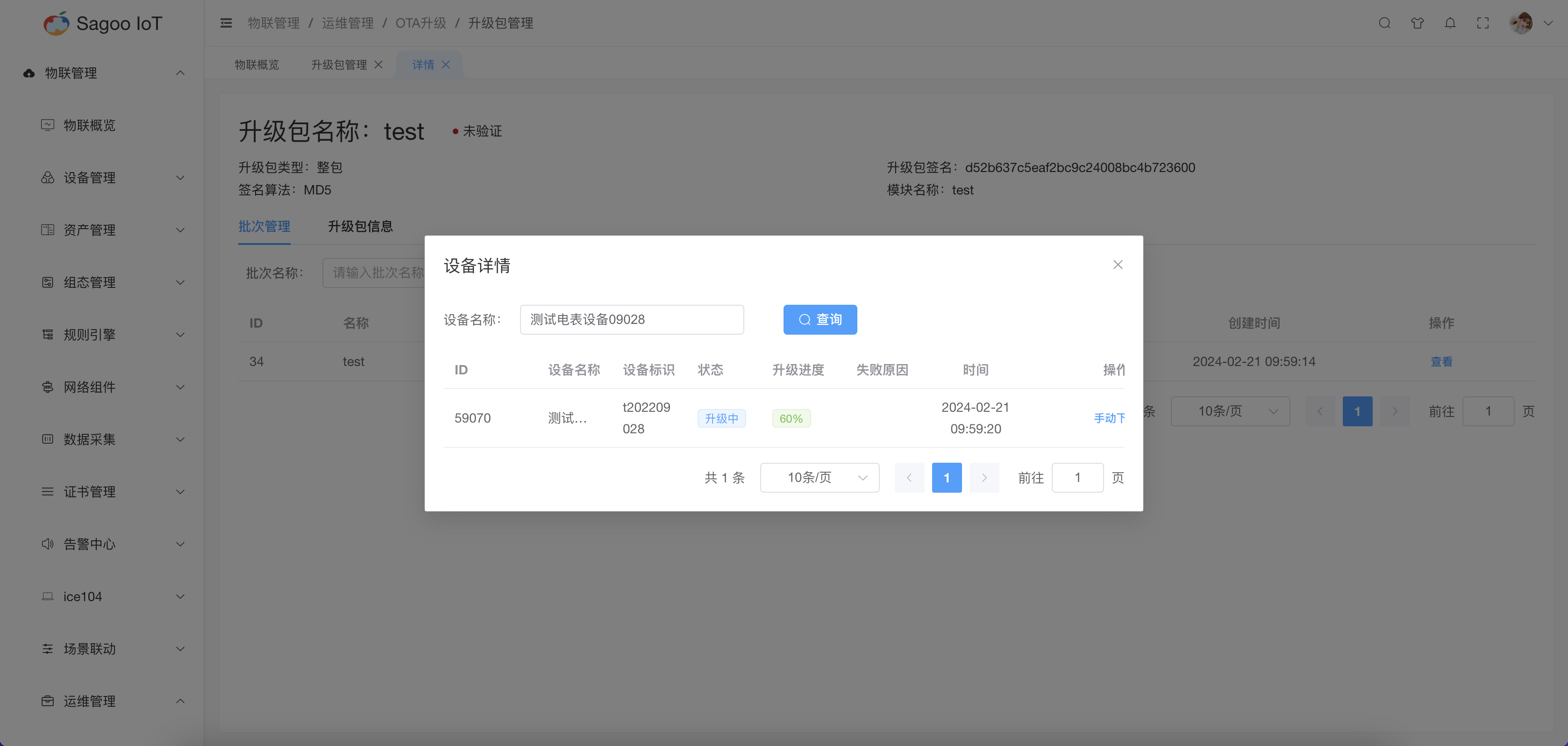The image size is (1568, 746).
Task: Click the 组态管理 sidebar icon
Action: (48, 282)
